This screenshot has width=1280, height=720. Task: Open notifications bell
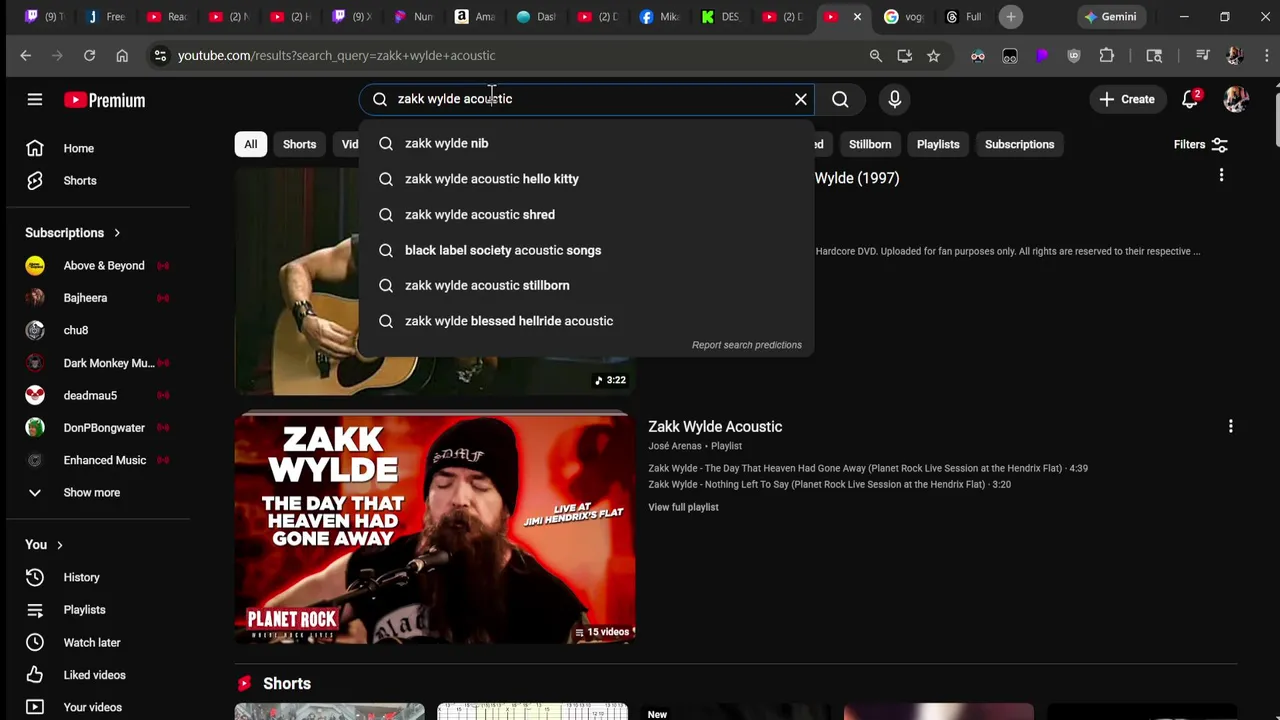[1190, 99]
